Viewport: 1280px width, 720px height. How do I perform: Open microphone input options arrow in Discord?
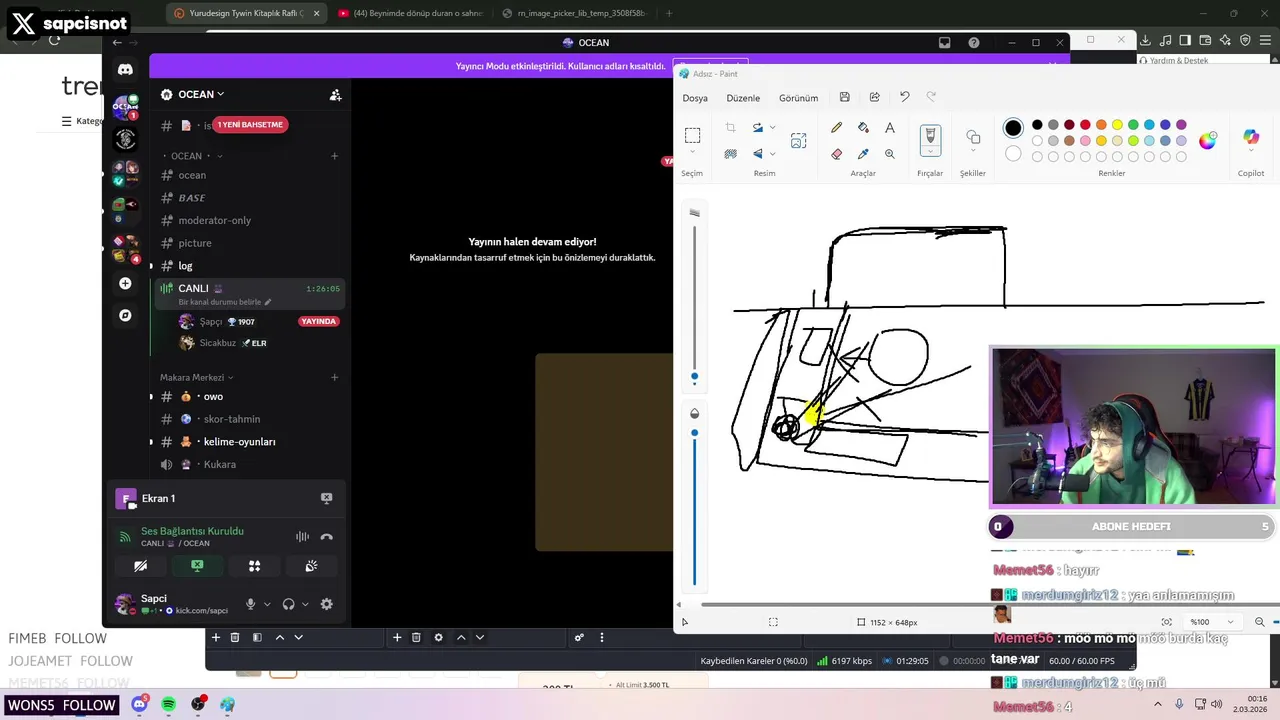pos(267,604)
